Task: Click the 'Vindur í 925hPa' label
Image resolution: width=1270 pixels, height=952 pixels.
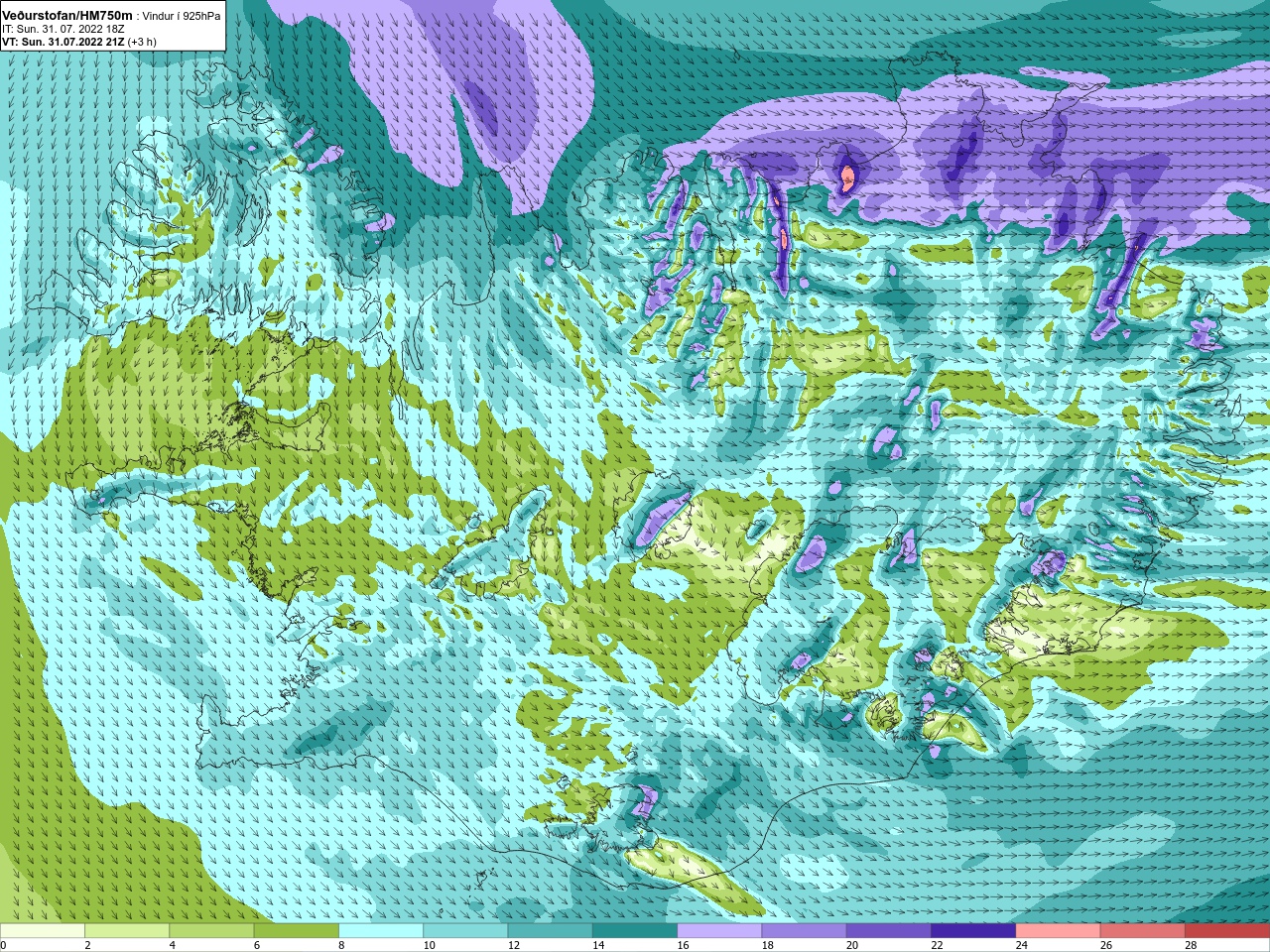Action: 182,16
